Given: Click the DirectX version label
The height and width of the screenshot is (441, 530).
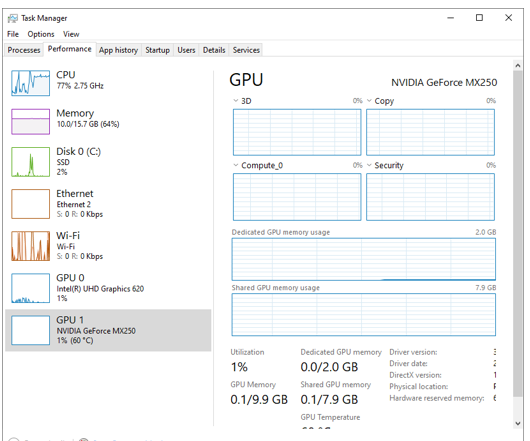Looking at the screenshot, I should pyautogui.click(x=415, y=375).
